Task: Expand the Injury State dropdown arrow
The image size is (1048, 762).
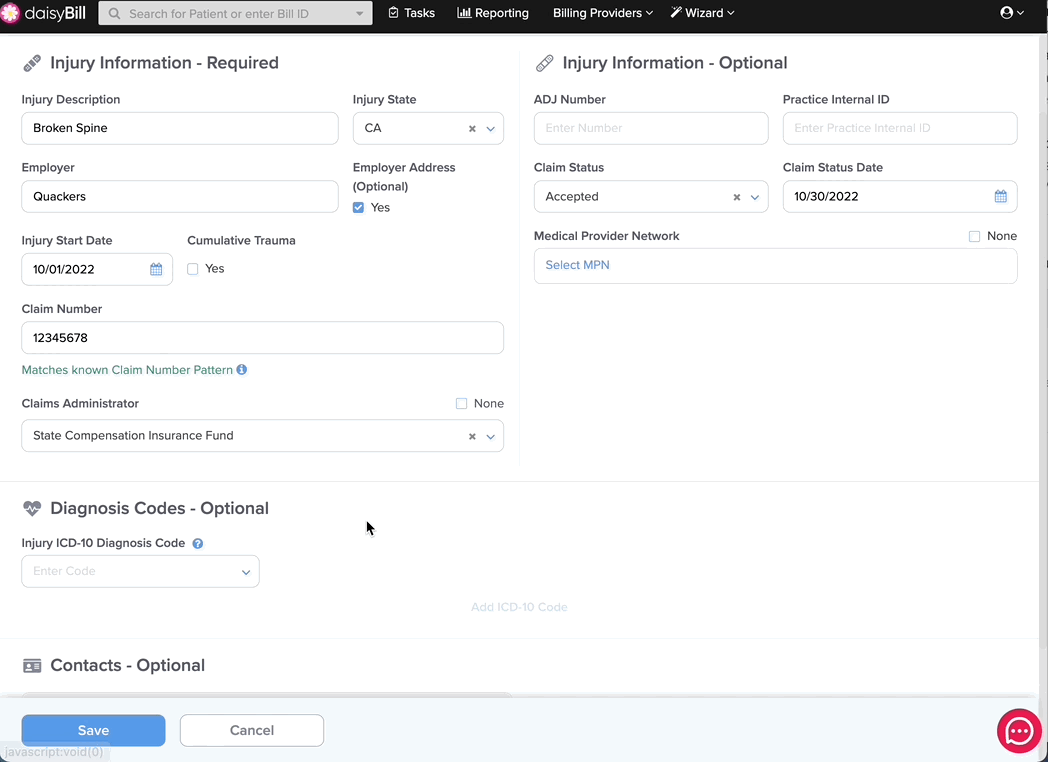Action: pyautogui.click(x=491, y=129)
